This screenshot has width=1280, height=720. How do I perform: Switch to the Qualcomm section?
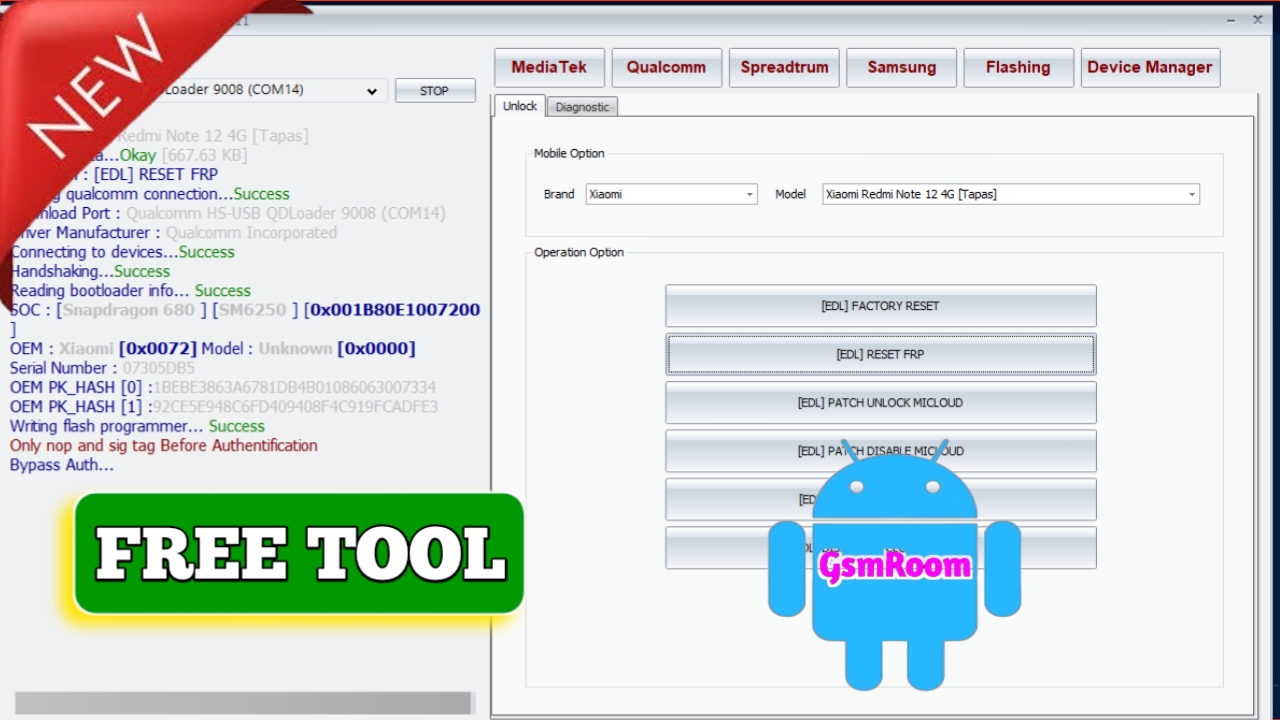(666, 68)
